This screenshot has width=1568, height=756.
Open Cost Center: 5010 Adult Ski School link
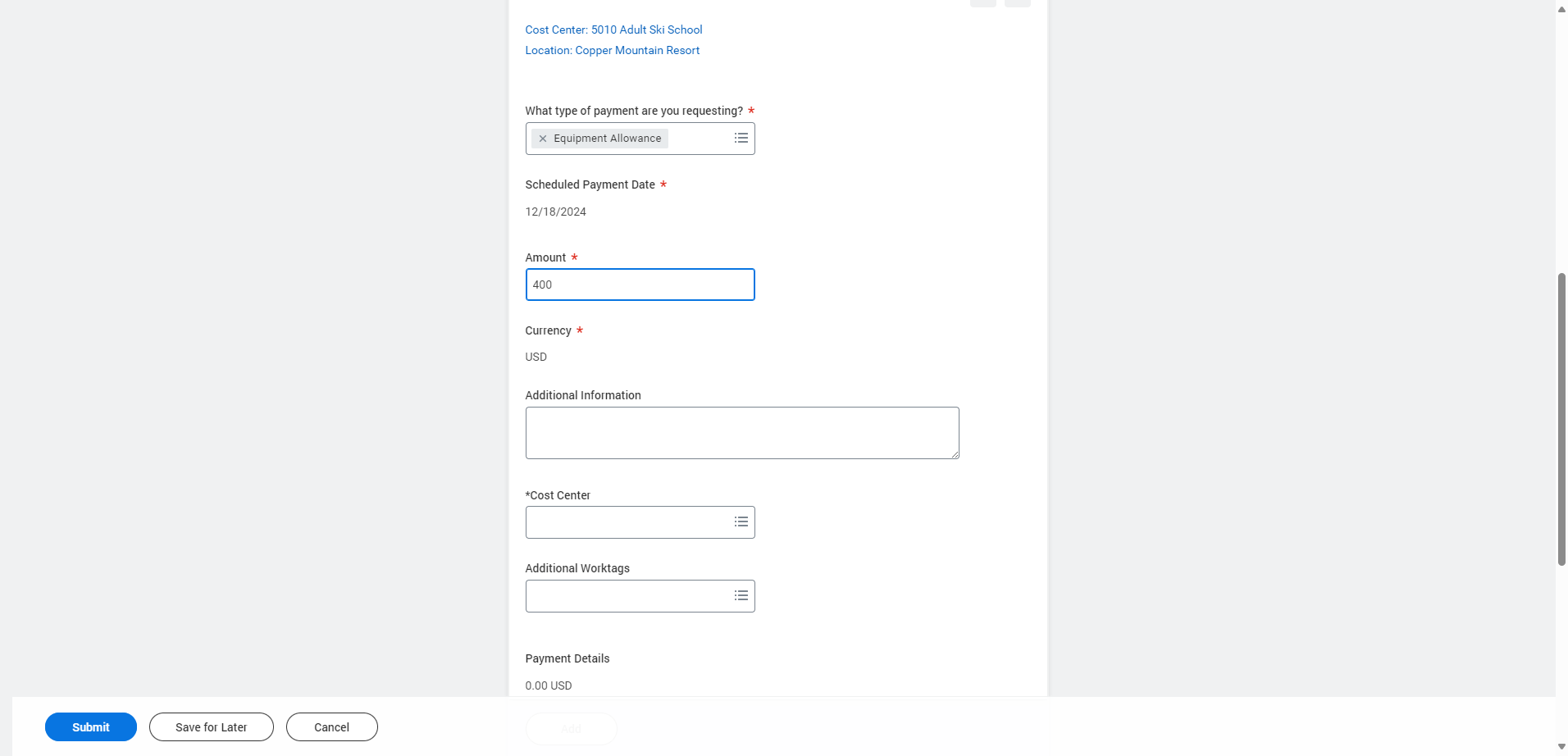tap(613, 30)
